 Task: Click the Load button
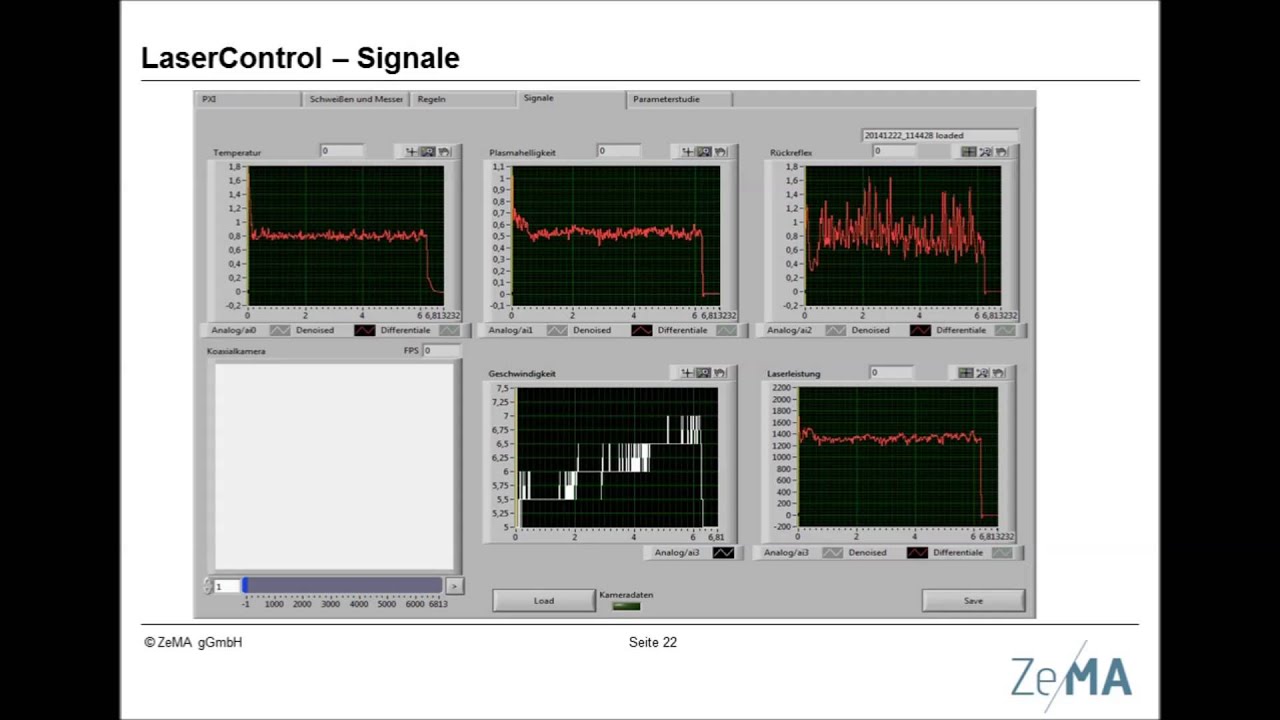[x=544, y=600]
